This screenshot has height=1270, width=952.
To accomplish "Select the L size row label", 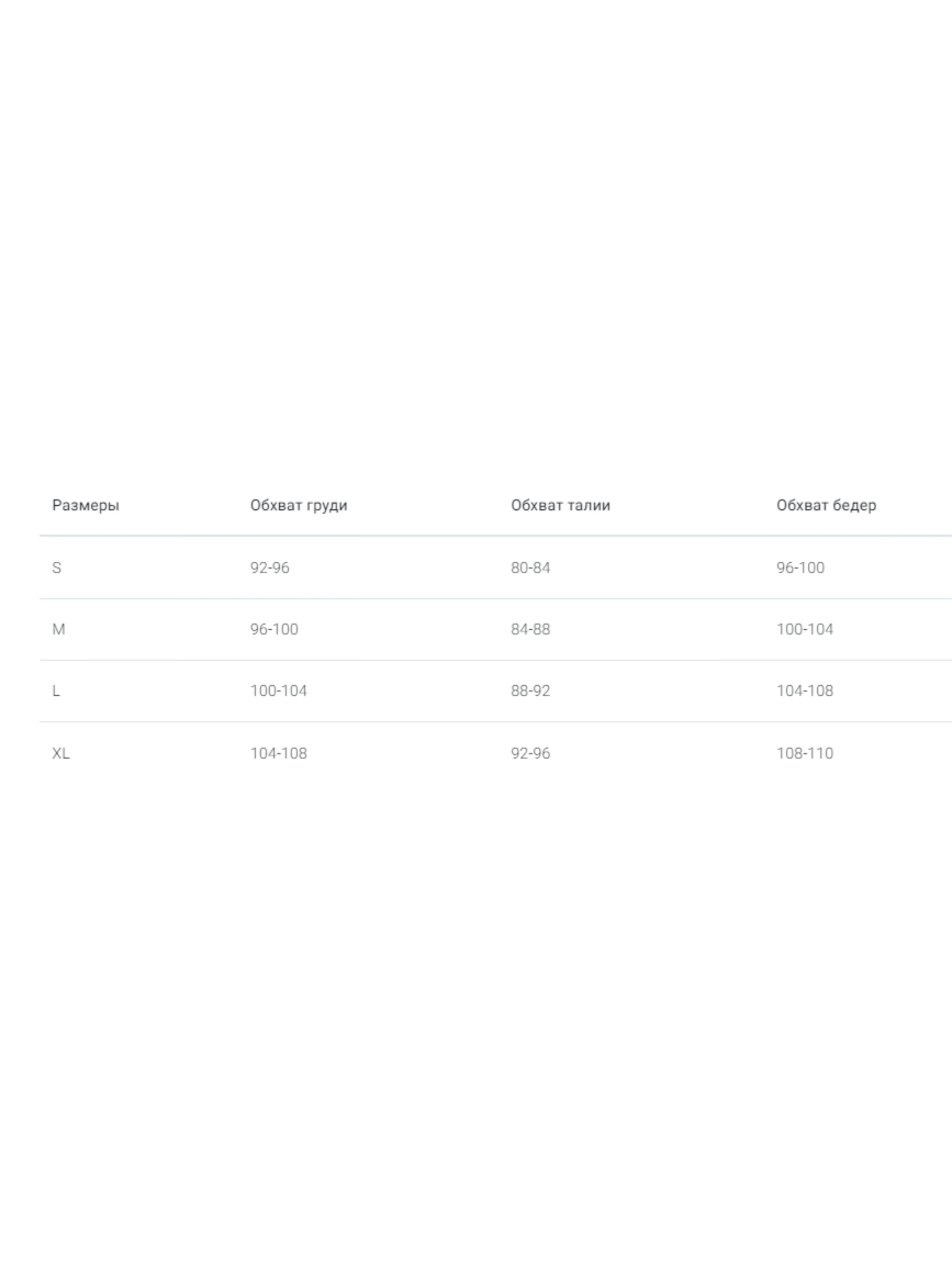I will point(55,691).
